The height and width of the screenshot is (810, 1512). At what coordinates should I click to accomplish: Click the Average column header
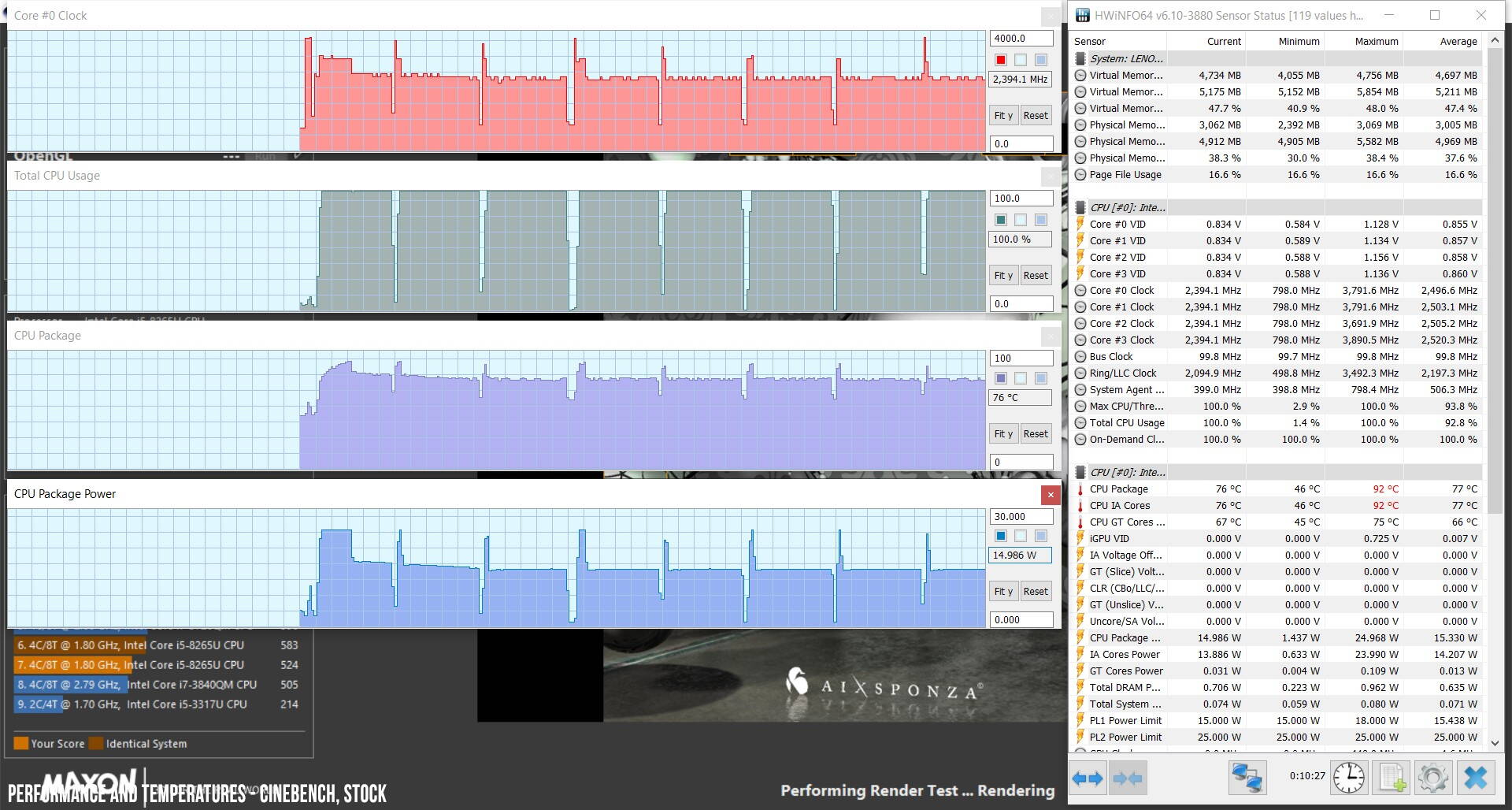tap(1443, 41)
